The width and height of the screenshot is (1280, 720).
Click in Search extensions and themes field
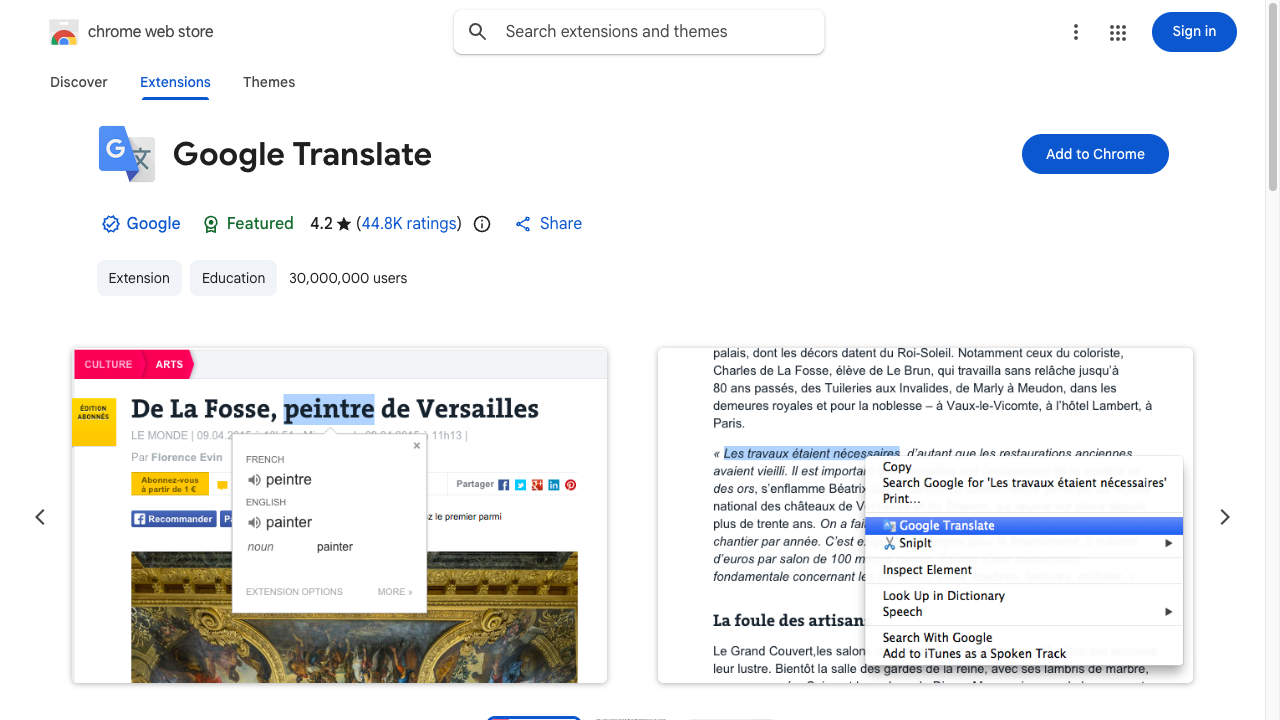tap(639, 32)
